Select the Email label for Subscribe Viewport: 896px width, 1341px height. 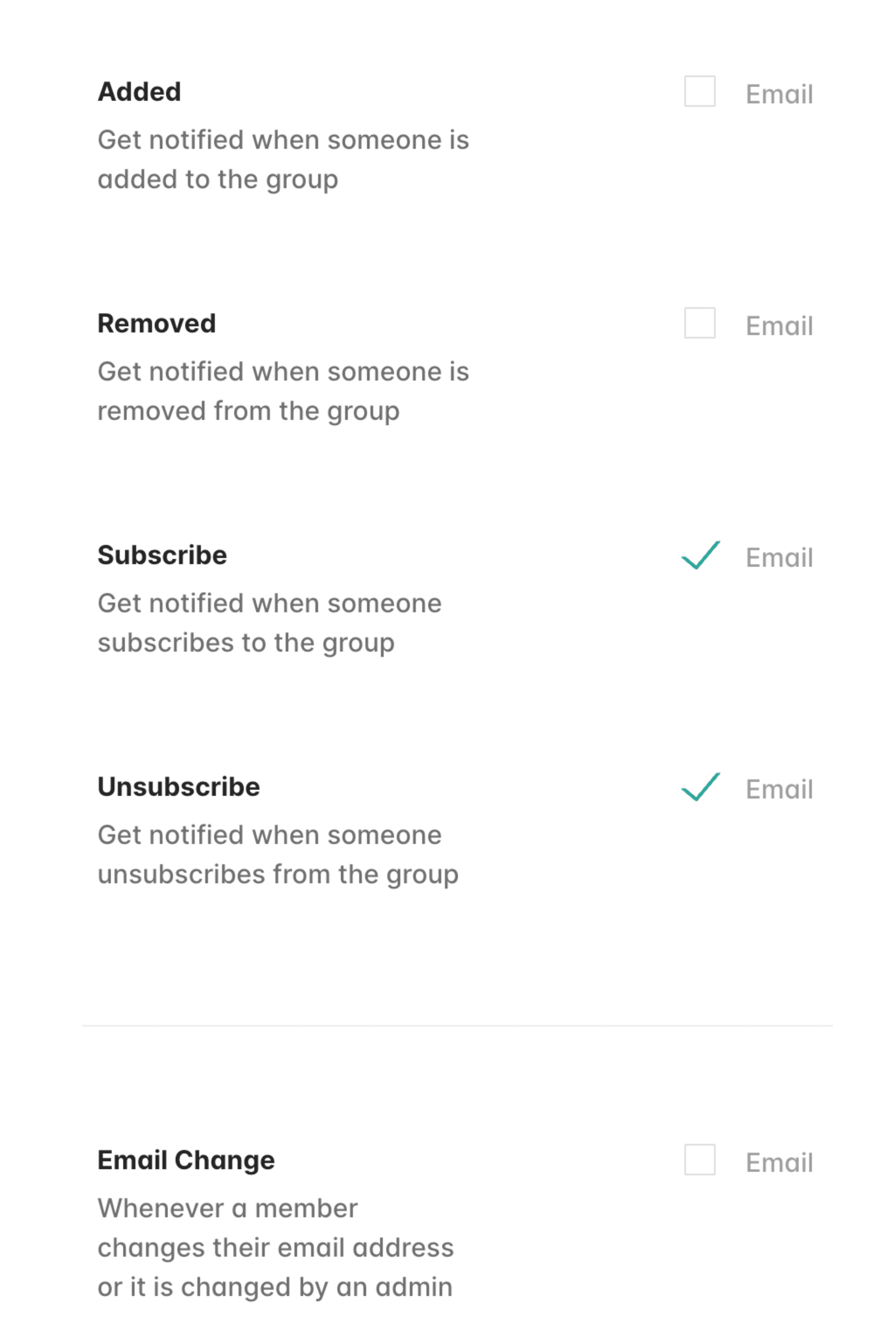coord(779,557)
